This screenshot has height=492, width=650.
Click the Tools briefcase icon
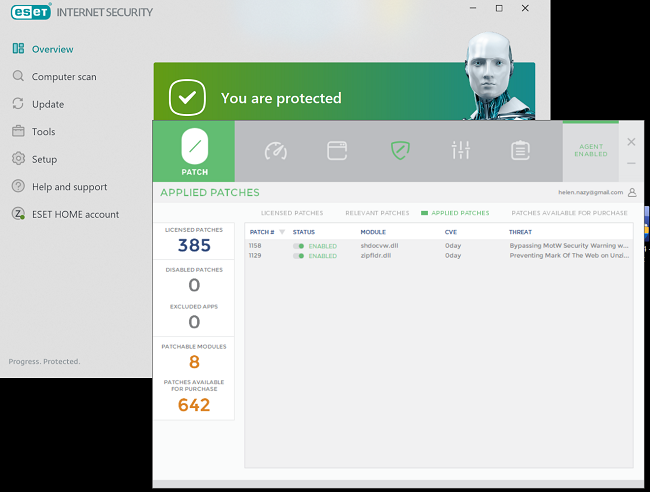18,131
